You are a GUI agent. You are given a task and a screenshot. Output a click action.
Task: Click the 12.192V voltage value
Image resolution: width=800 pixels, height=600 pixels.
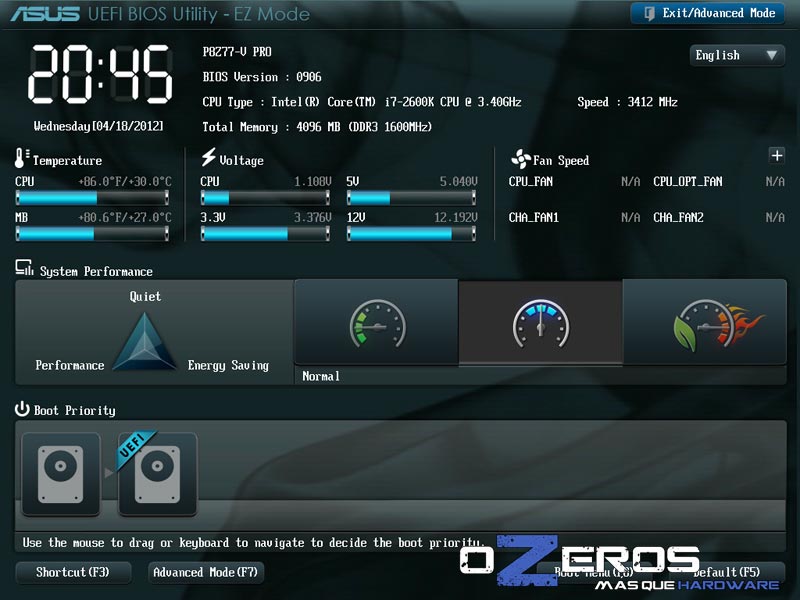tap(456, 218)
